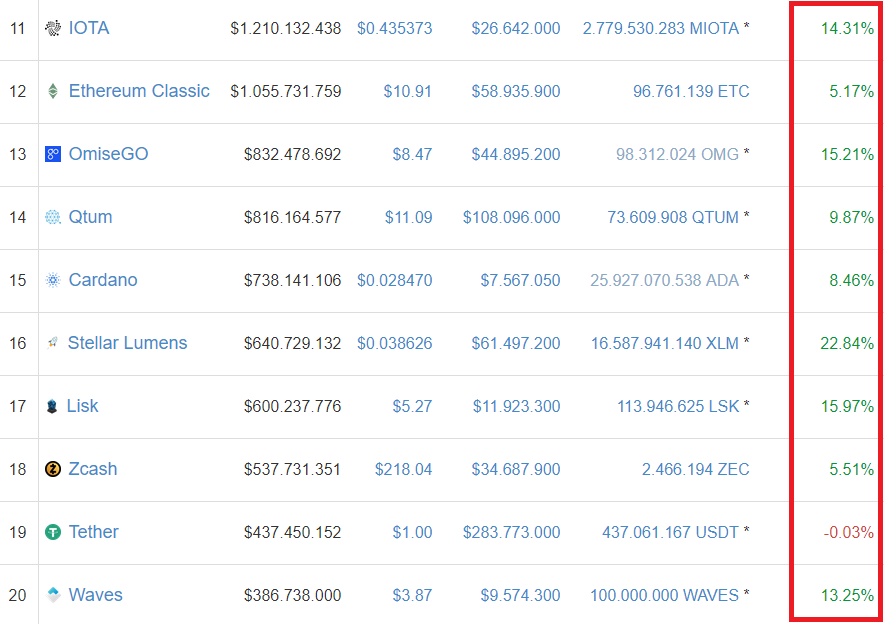Viewport: 884px width, 624px height.
Task: Click supply 25.927.070.538 ADA
Action: (665, 281)
